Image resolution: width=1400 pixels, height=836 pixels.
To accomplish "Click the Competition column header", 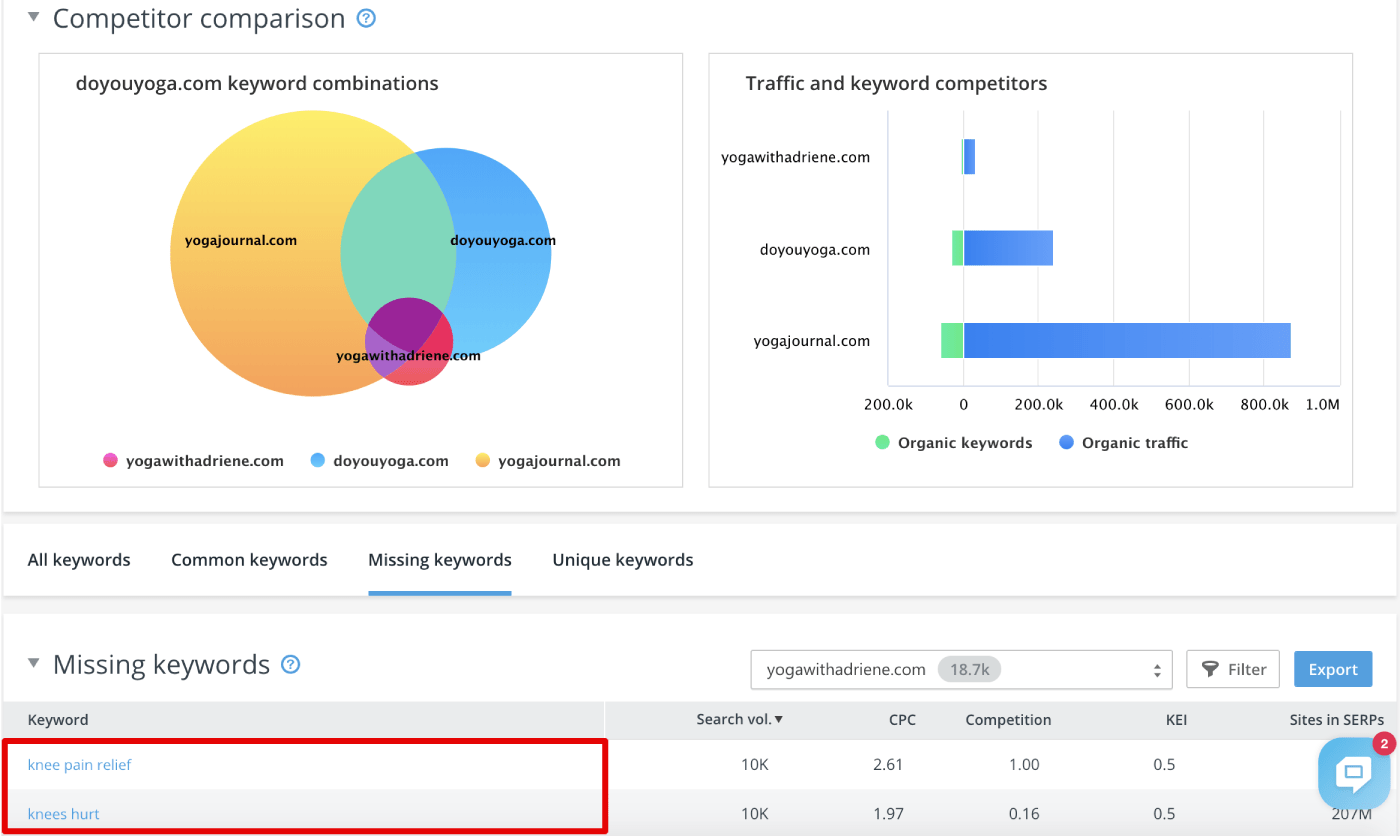I will click(1008, 719).
